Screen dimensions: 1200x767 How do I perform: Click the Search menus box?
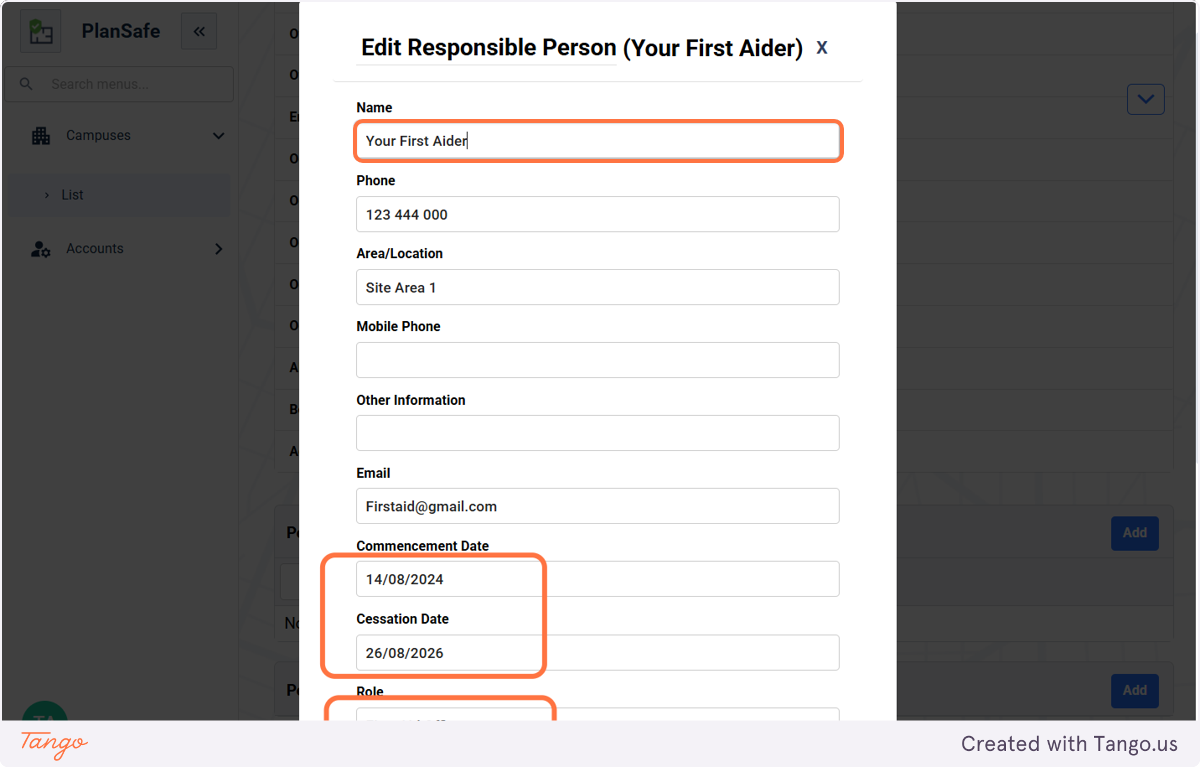[x=119, y=84]
